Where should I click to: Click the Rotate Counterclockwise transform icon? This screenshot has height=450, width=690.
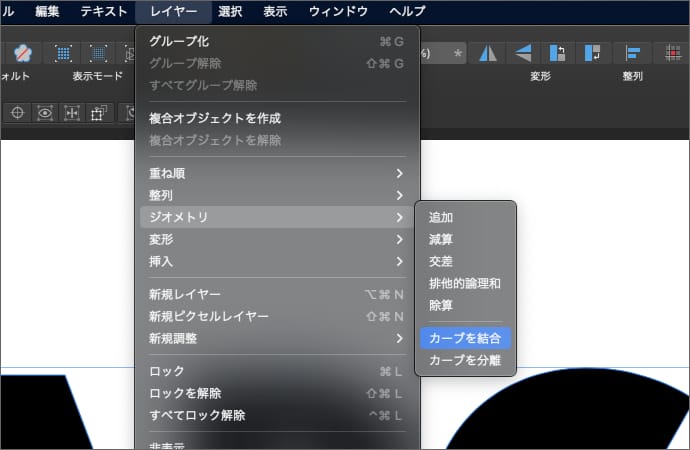558,53
